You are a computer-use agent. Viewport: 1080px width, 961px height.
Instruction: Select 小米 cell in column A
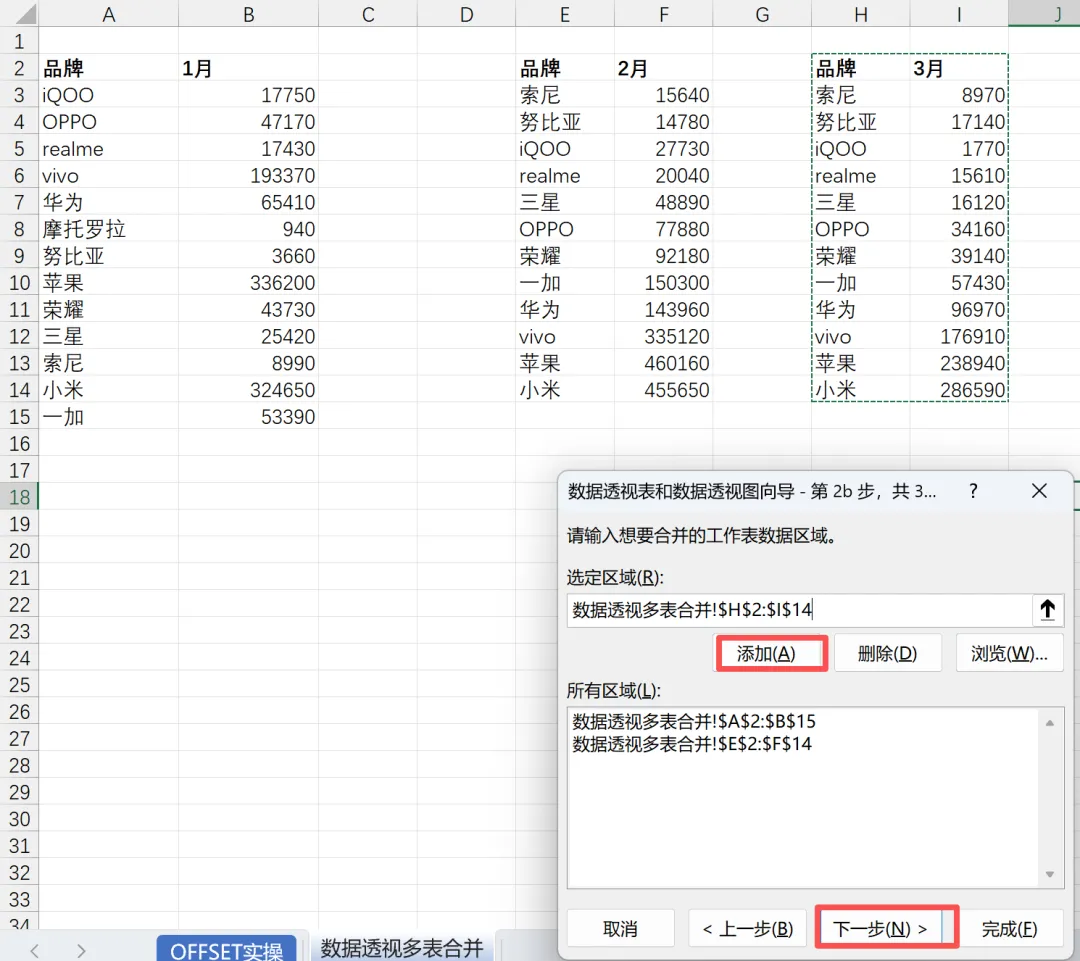tap(108, 390)
